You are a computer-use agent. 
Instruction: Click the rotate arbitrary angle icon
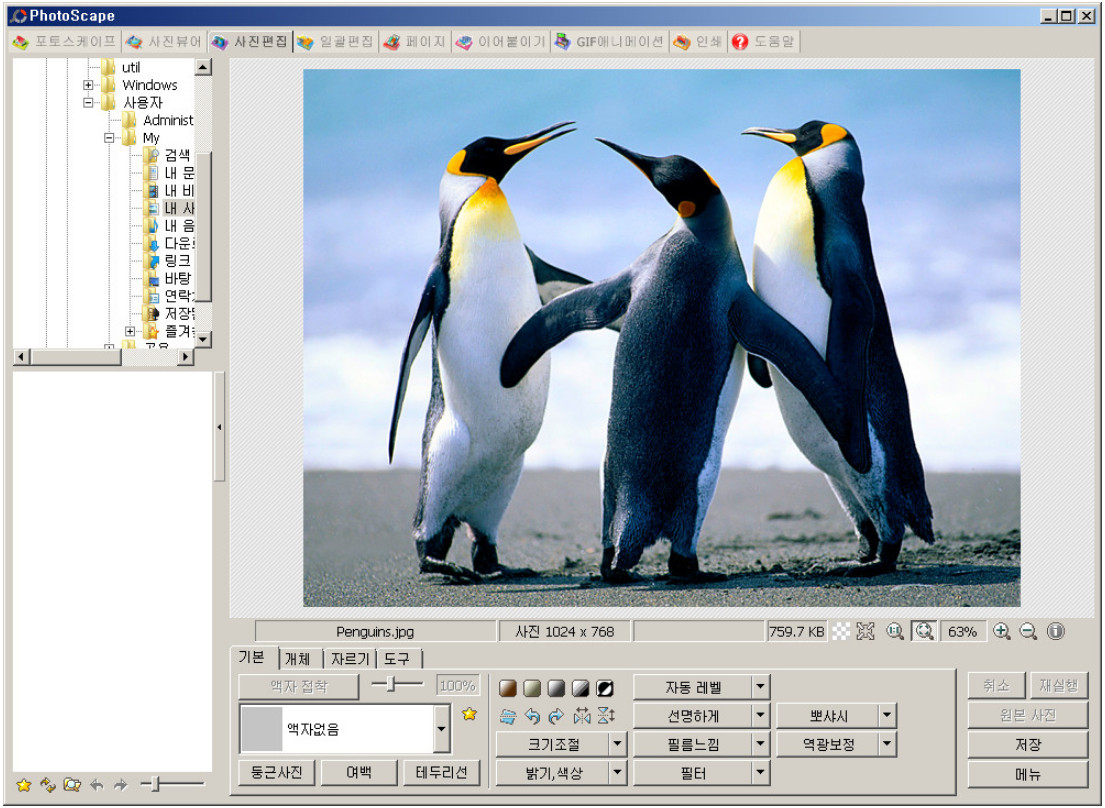(x=507, y=716)
